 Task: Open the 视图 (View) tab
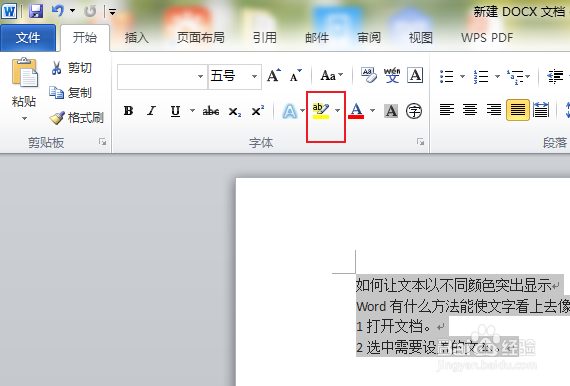[421, 37]
